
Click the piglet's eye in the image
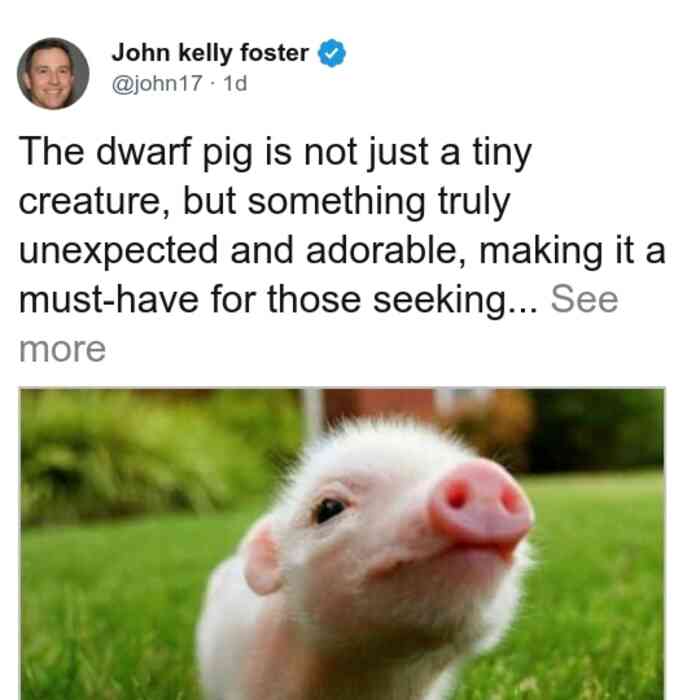[329, 509]
